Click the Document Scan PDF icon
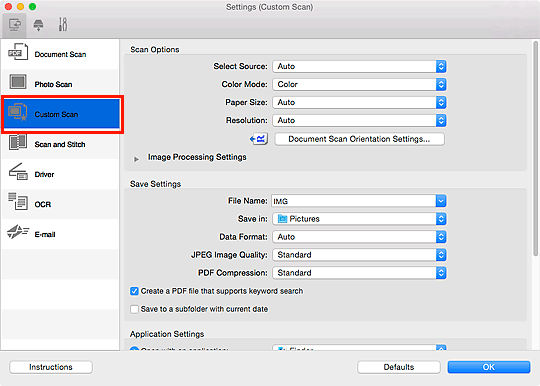 tap(18, 52)
